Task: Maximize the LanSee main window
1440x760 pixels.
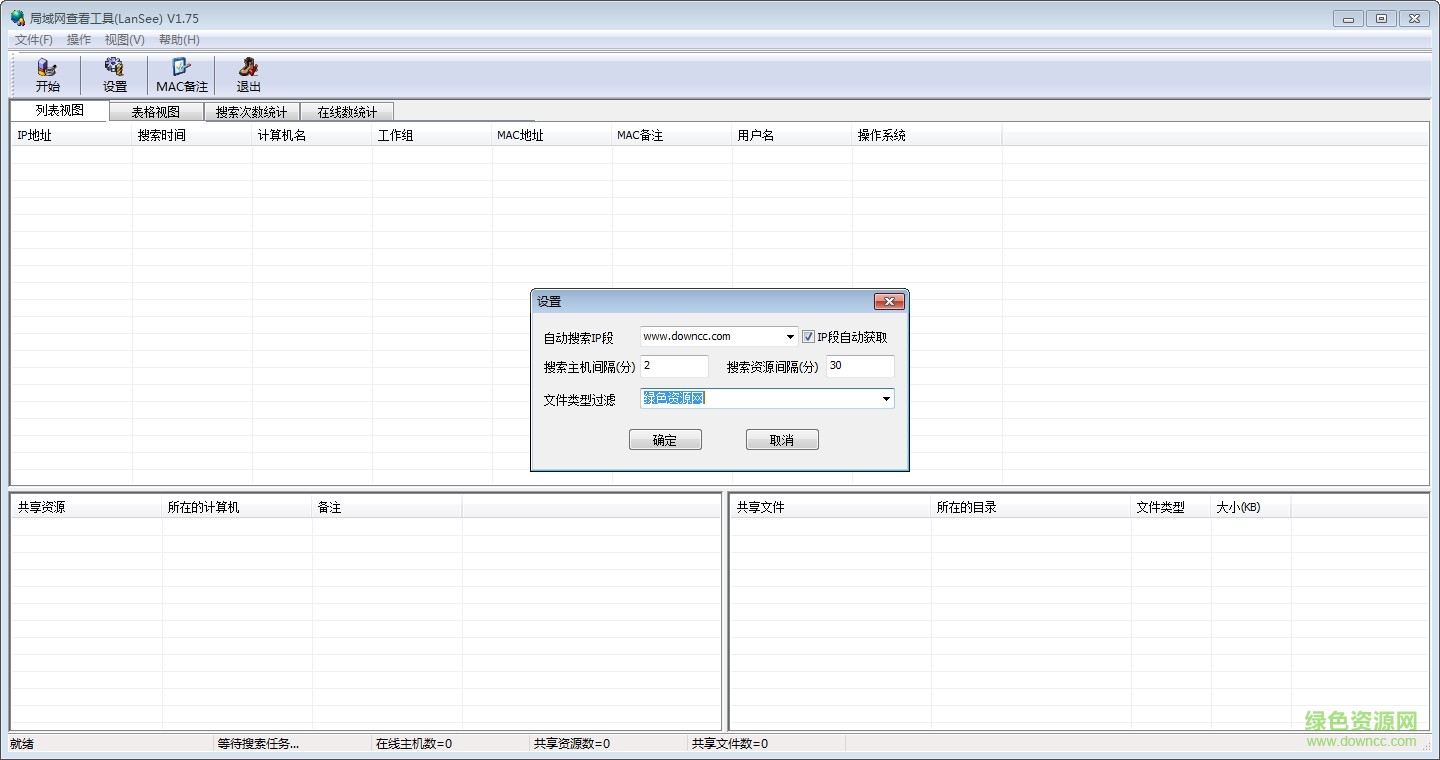Action: point(1381,18)
